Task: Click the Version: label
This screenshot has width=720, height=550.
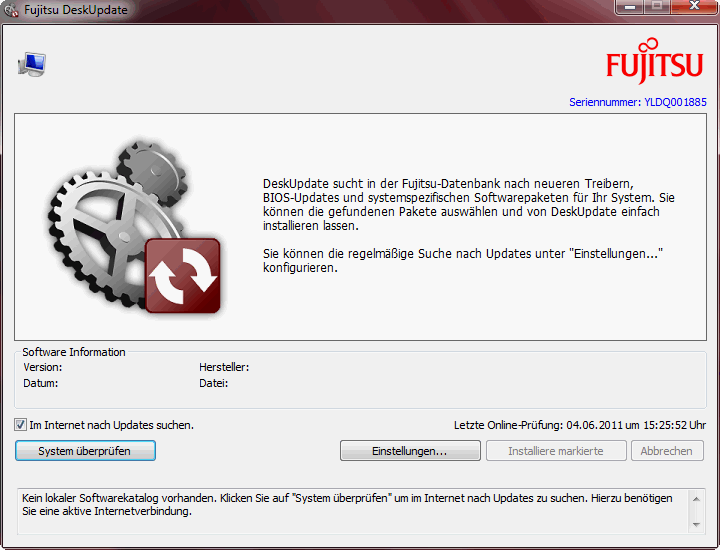Action: coord(43,367)
